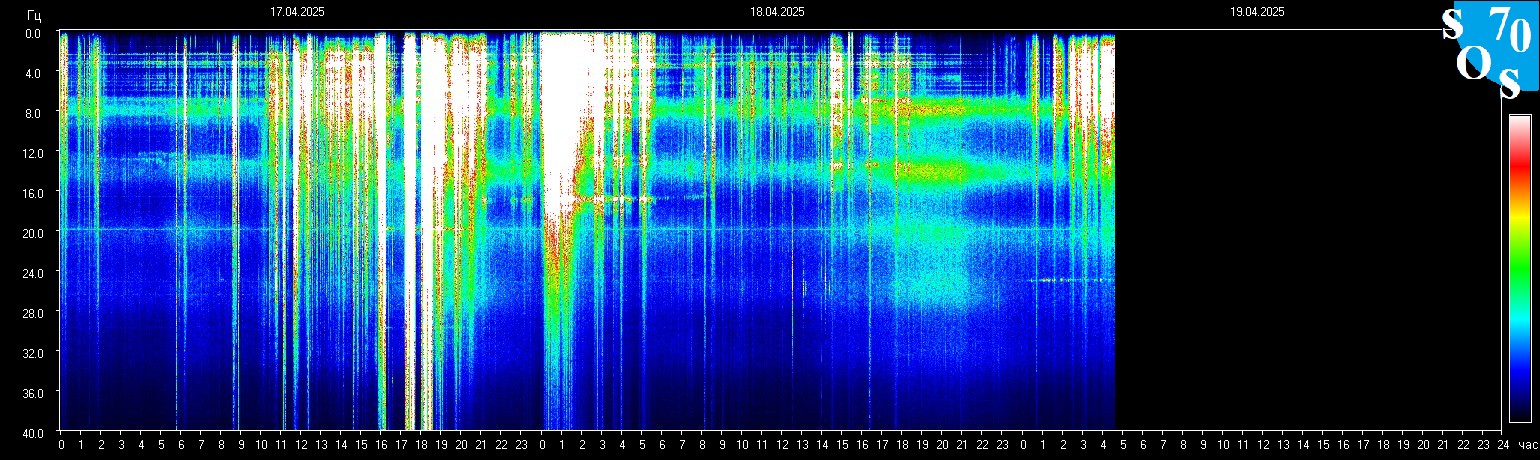Image resolution: width=1540 pixels, height=460 pixels.
Task: Select the 19.04.2025 date label
Action: point(1257,12)
